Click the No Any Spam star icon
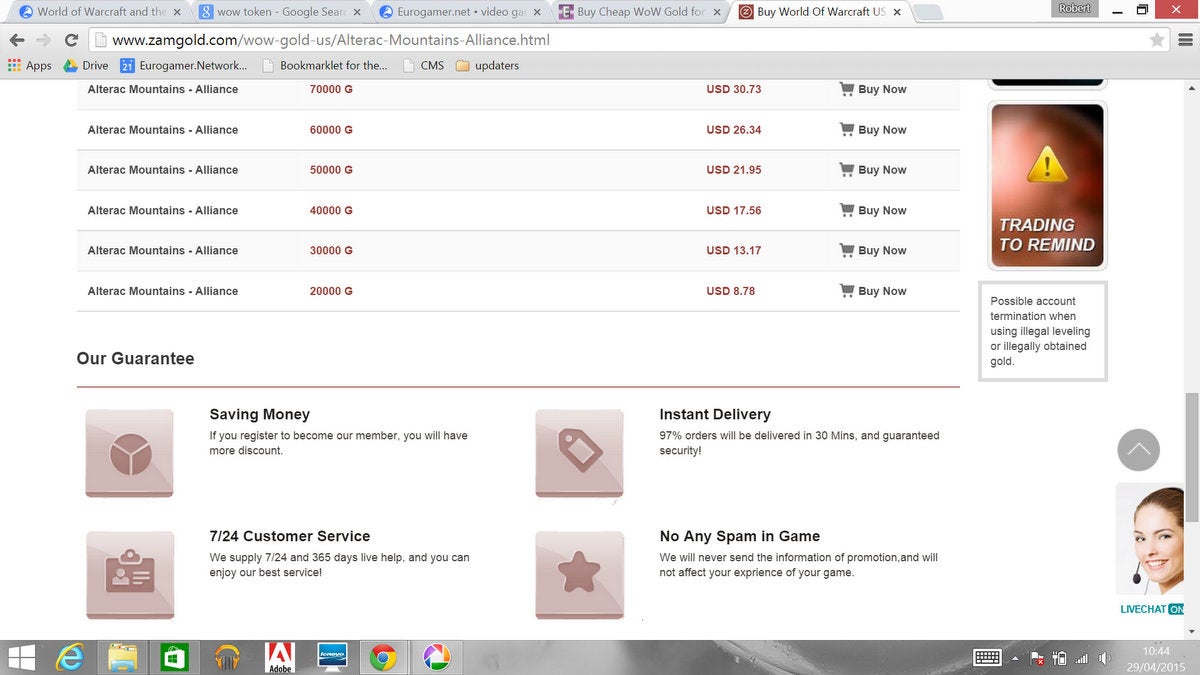Viewport: 1200px width, 675px height. [x=579, y=574]
